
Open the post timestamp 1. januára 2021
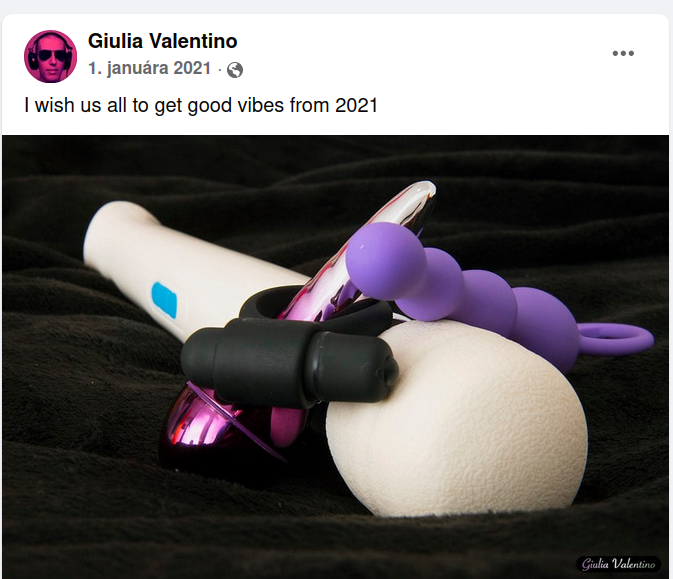[x=149, y=69]
